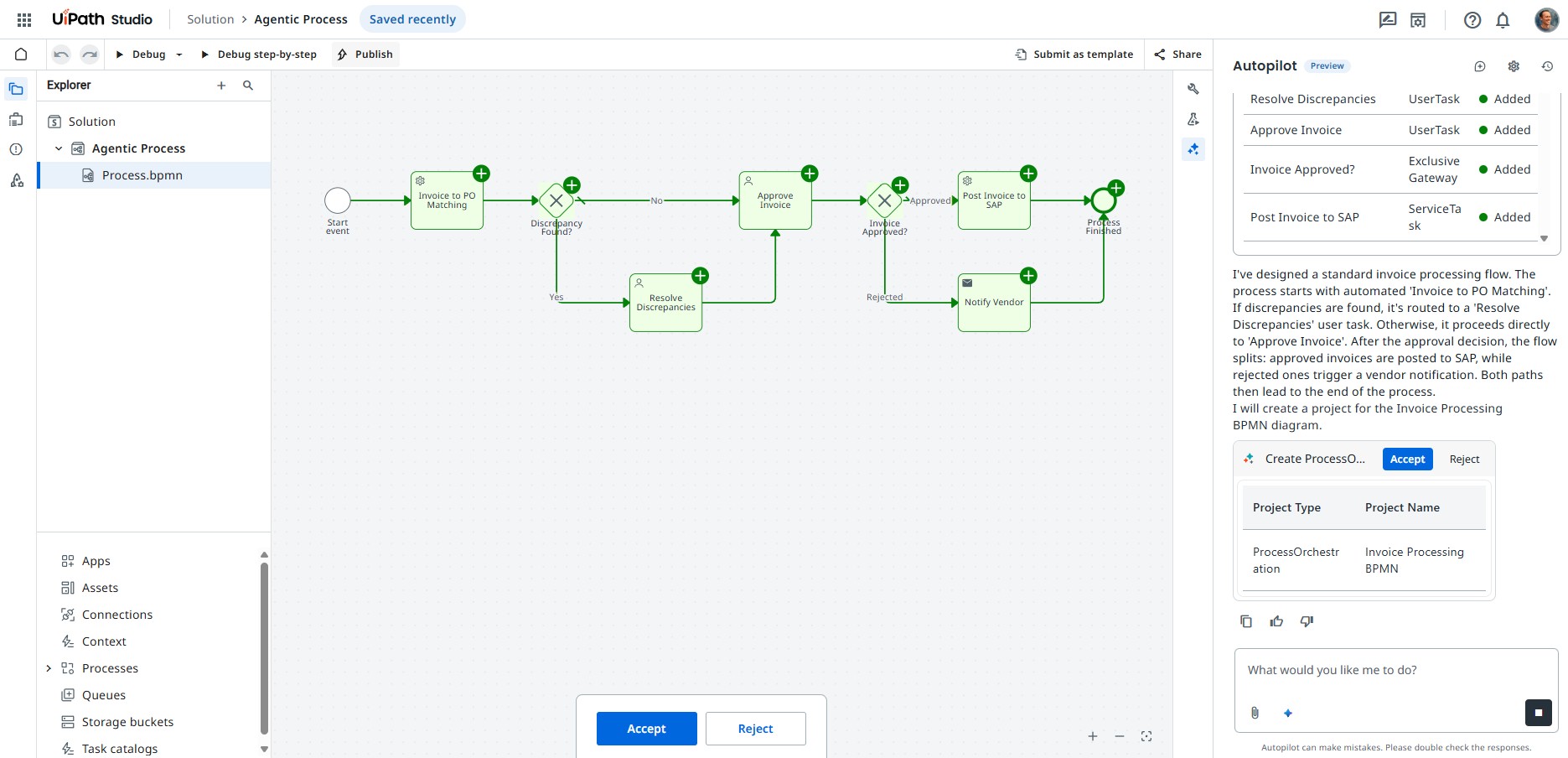Reject the Create ProcessOrchestration suggestion in Autopilot
1568x758 pixels.
[1465, 459]
